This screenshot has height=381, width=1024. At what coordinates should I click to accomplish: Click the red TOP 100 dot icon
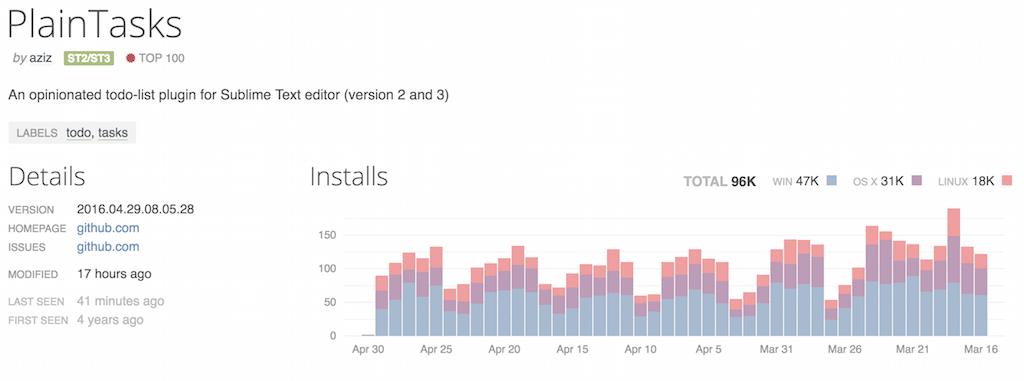(x=131, y=58)
